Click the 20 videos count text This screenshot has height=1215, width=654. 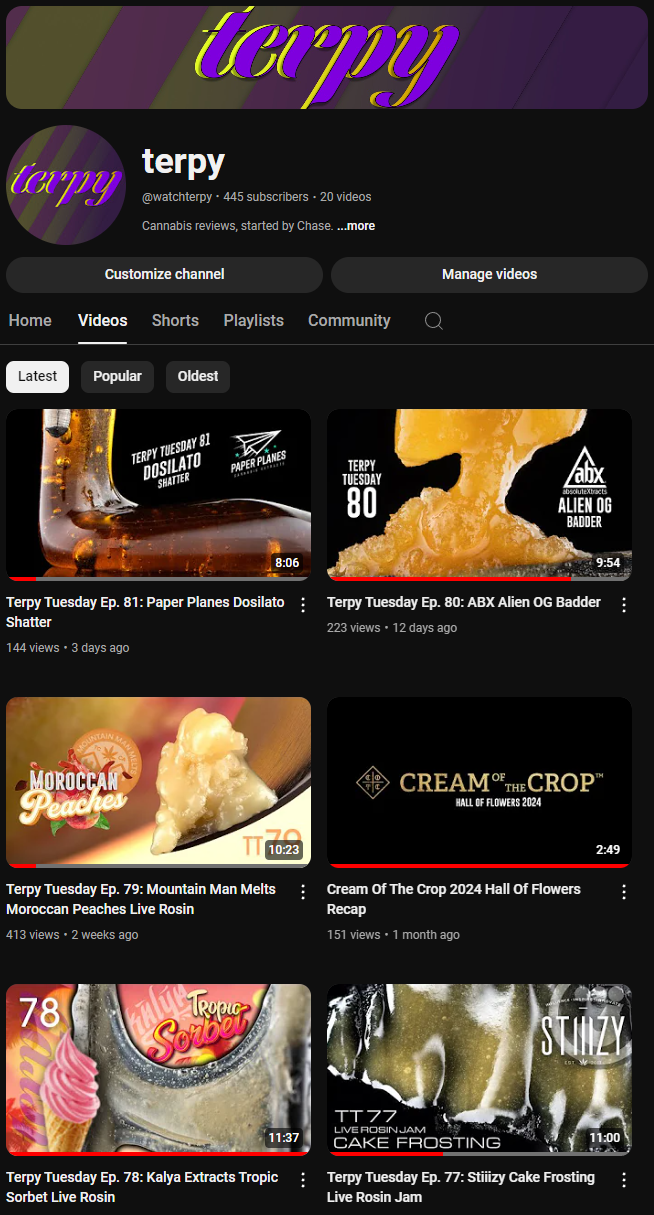point(346,198)
